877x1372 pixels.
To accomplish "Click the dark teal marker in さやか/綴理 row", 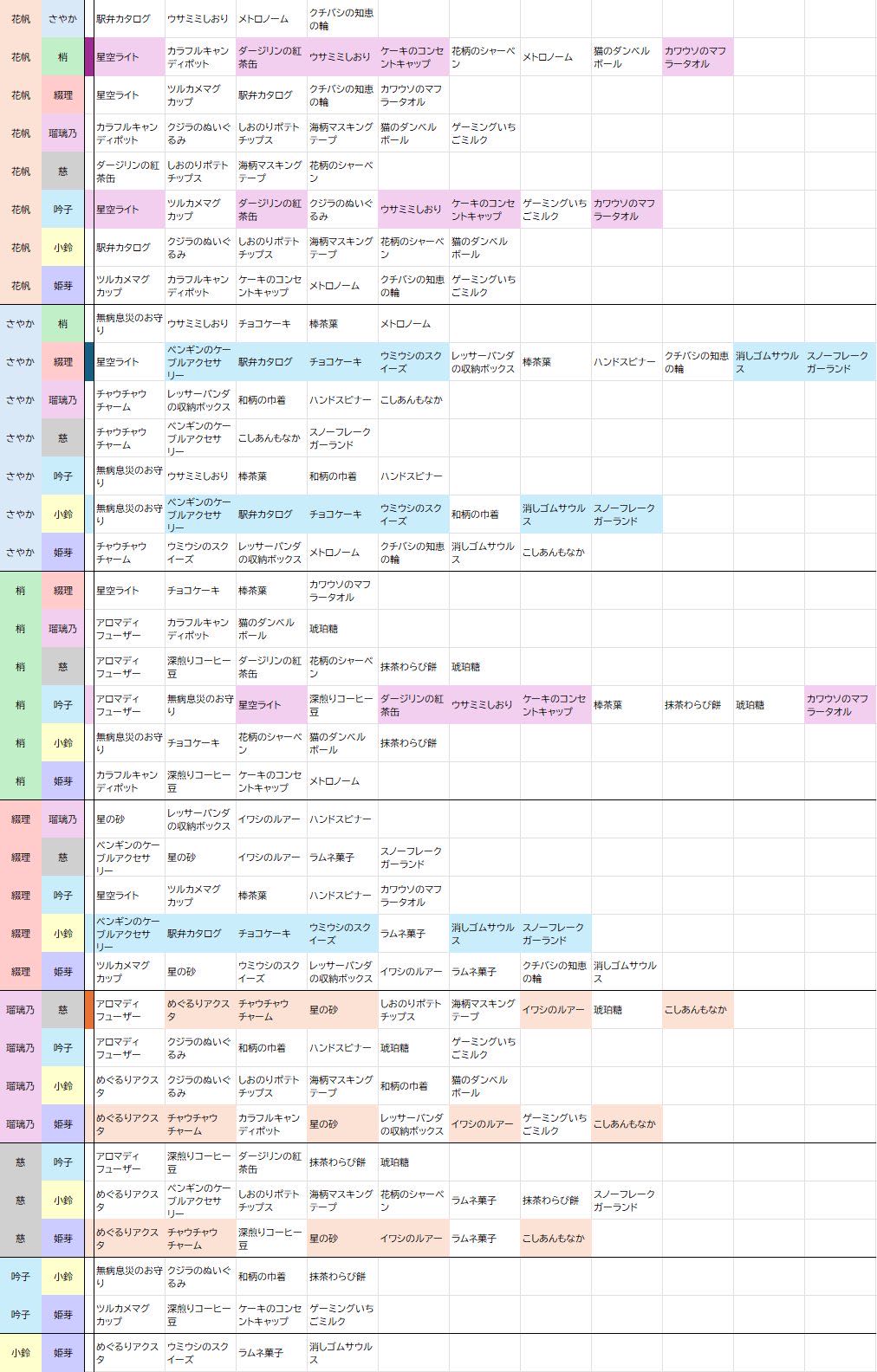I will tap(89, 362).
